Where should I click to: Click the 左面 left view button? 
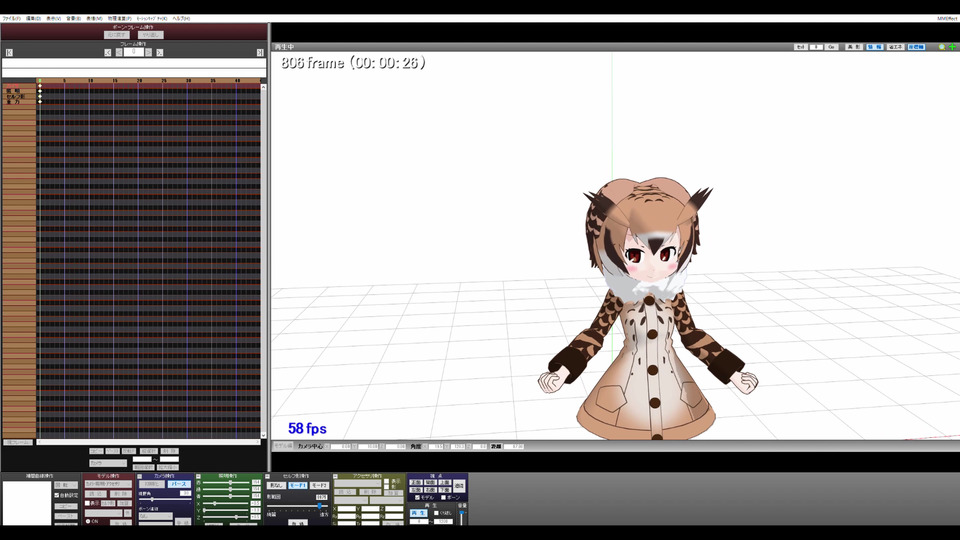pos(416,490)
